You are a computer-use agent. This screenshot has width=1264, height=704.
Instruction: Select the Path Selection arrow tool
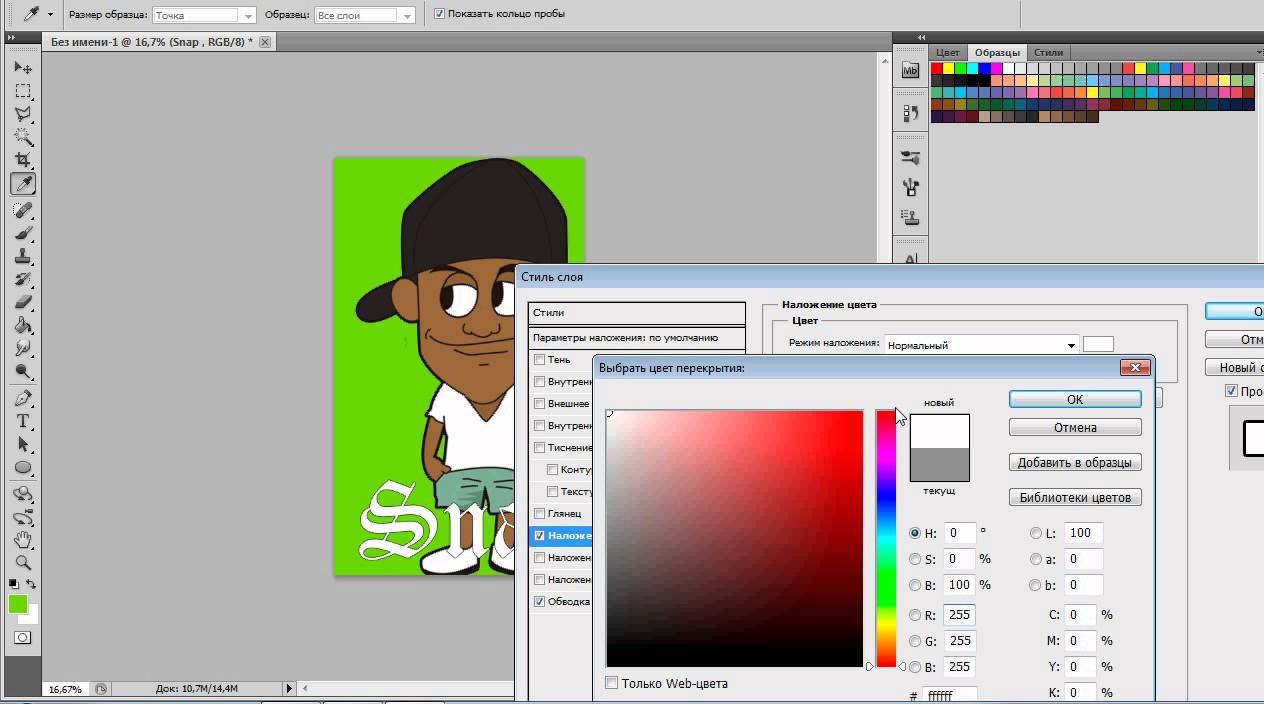point(23,444)
